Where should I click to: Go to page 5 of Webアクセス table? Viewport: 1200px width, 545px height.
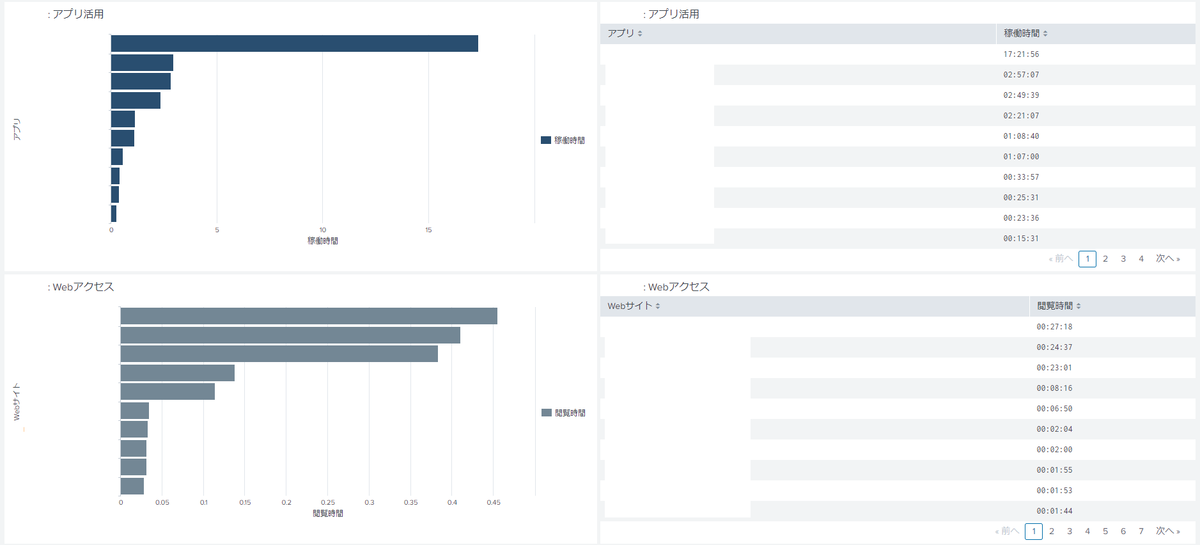pos(1105,531)
